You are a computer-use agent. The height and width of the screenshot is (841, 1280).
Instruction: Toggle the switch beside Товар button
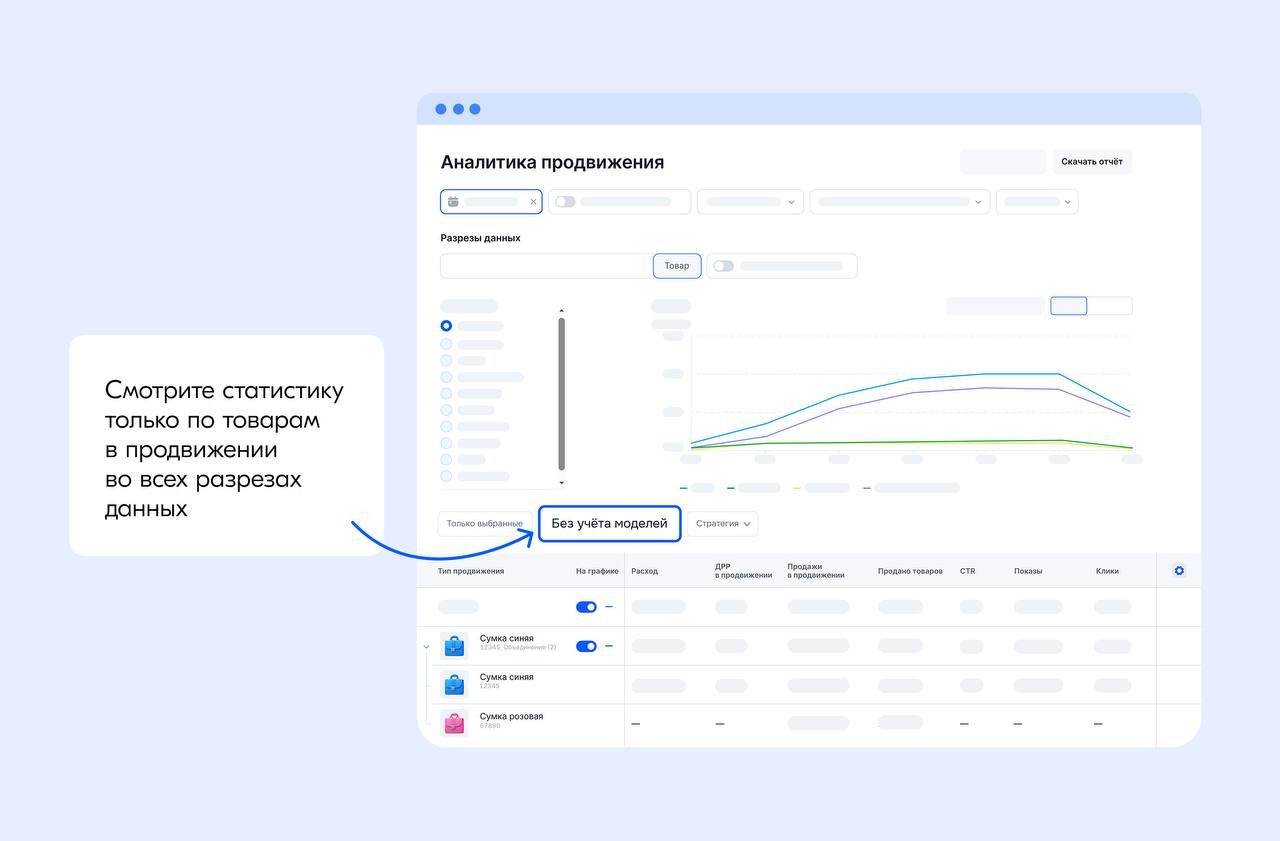click(724, 266)
